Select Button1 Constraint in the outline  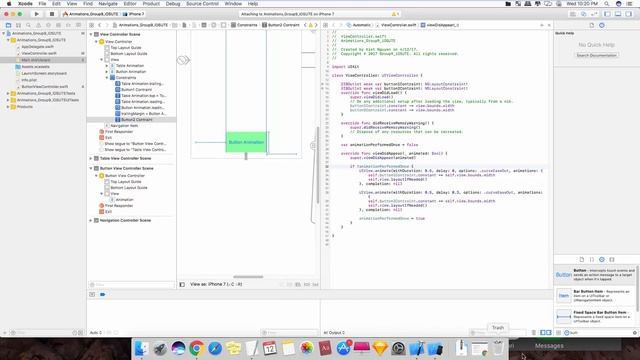[136, 89]
